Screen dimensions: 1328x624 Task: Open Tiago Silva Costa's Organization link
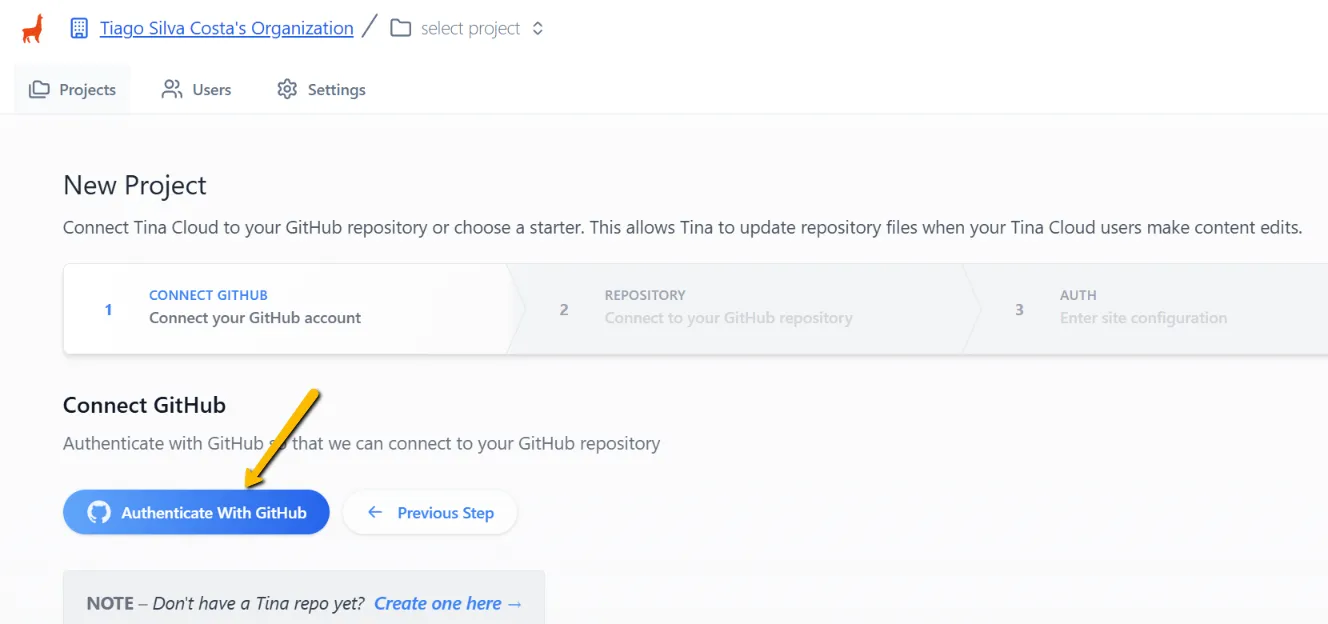[226, 28]
